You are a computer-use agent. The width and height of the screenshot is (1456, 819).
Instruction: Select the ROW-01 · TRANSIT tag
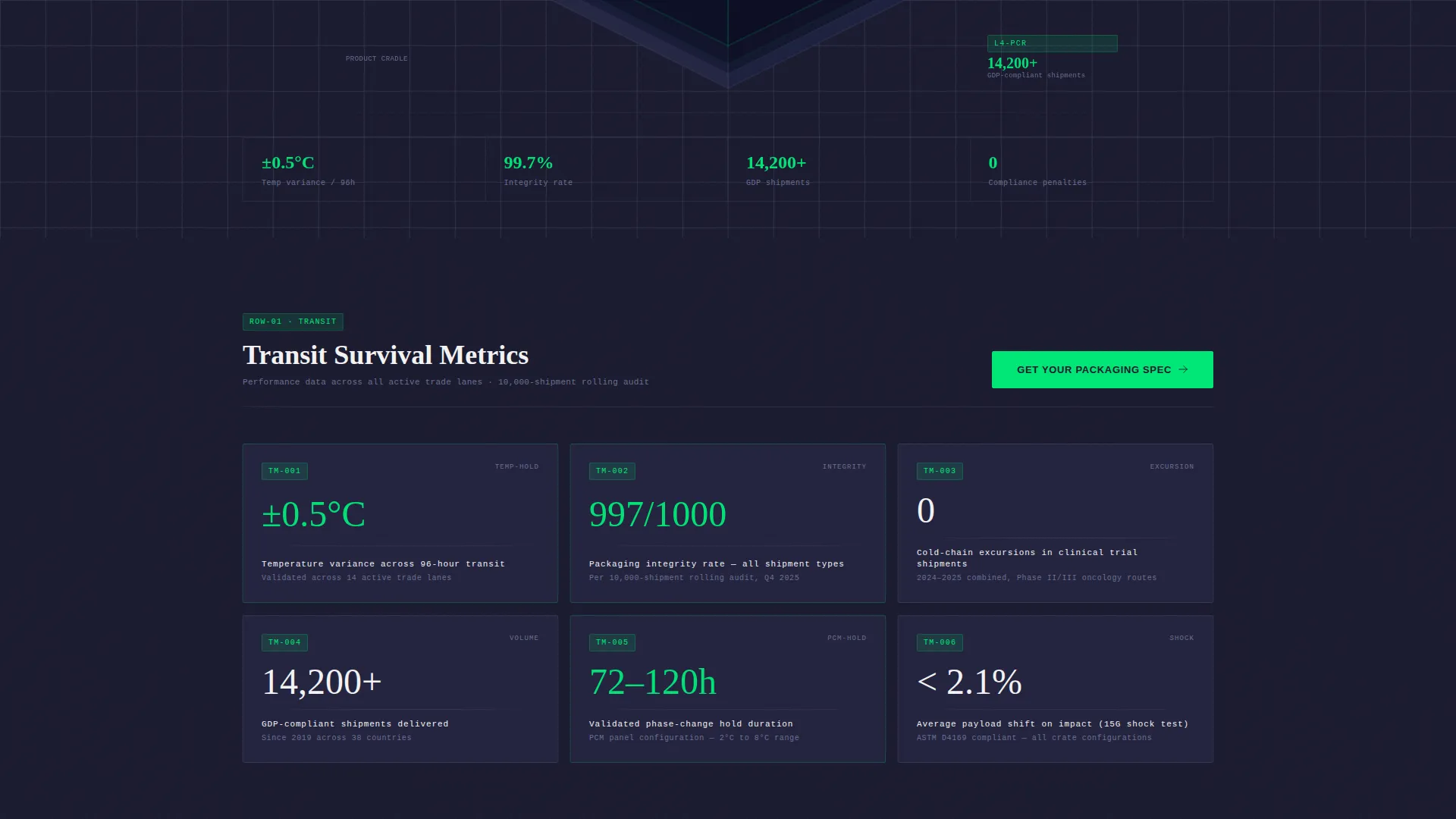click(293, 322)
